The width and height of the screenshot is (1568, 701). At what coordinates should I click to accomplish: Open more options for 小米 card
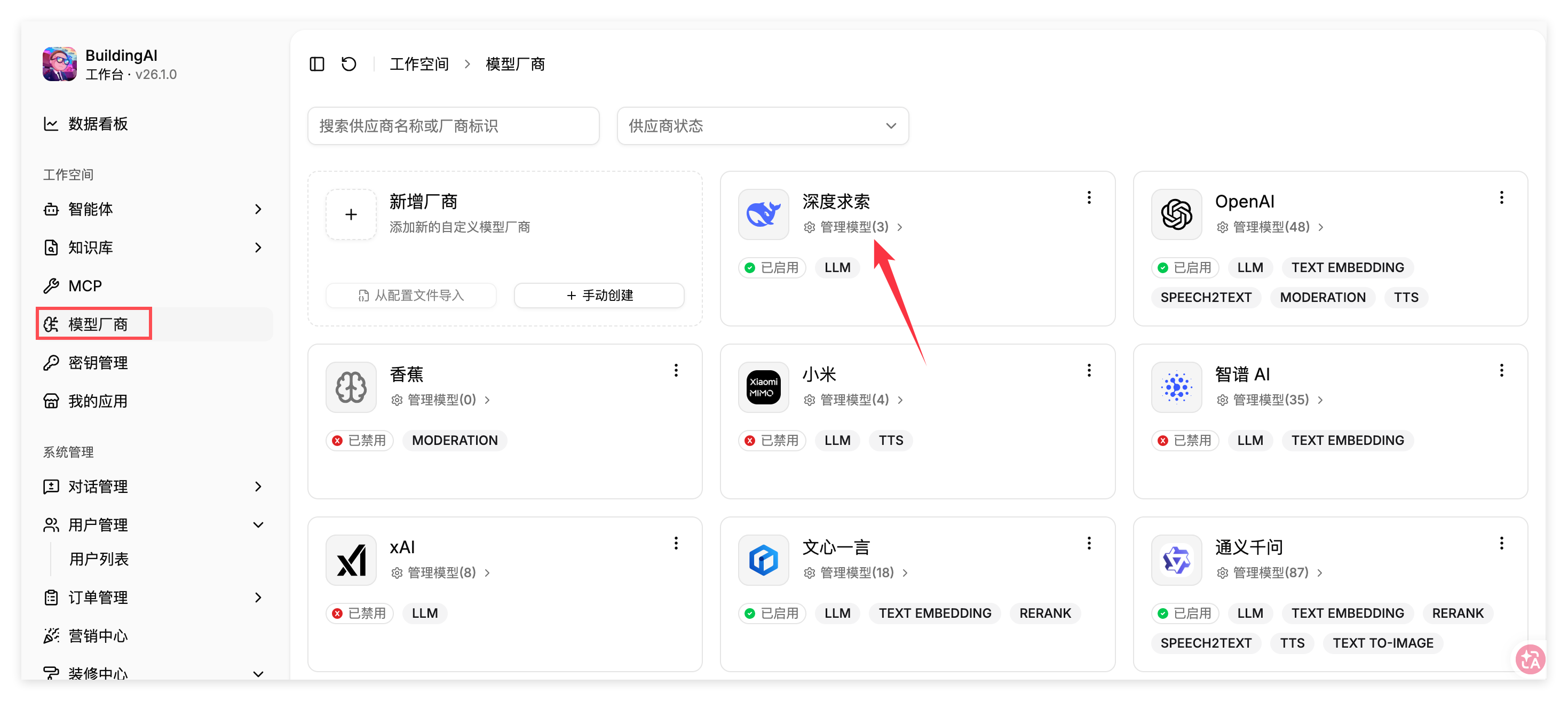coord(1089,371)
